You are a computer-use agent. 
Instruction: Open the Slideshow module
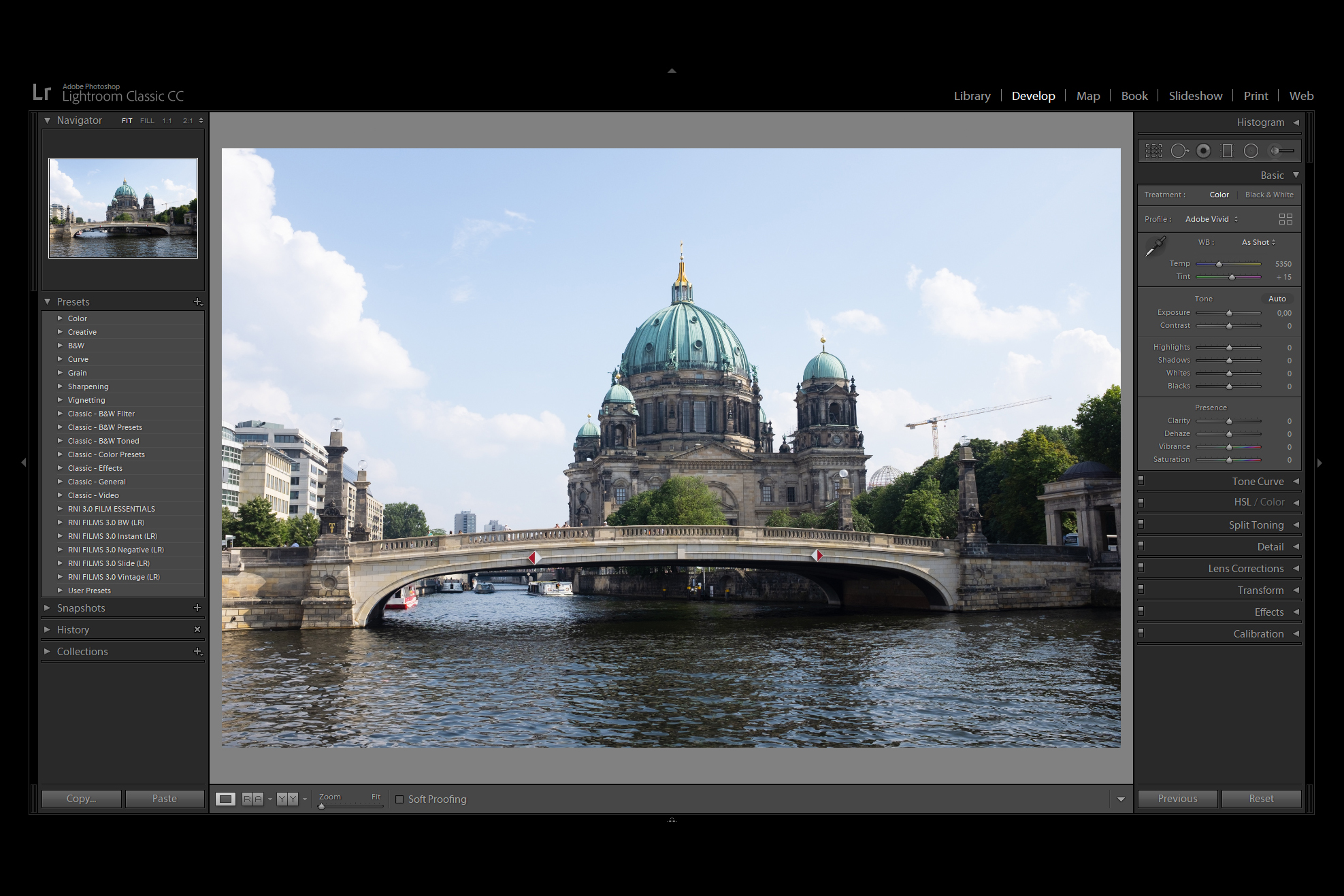coord(1196,95)
